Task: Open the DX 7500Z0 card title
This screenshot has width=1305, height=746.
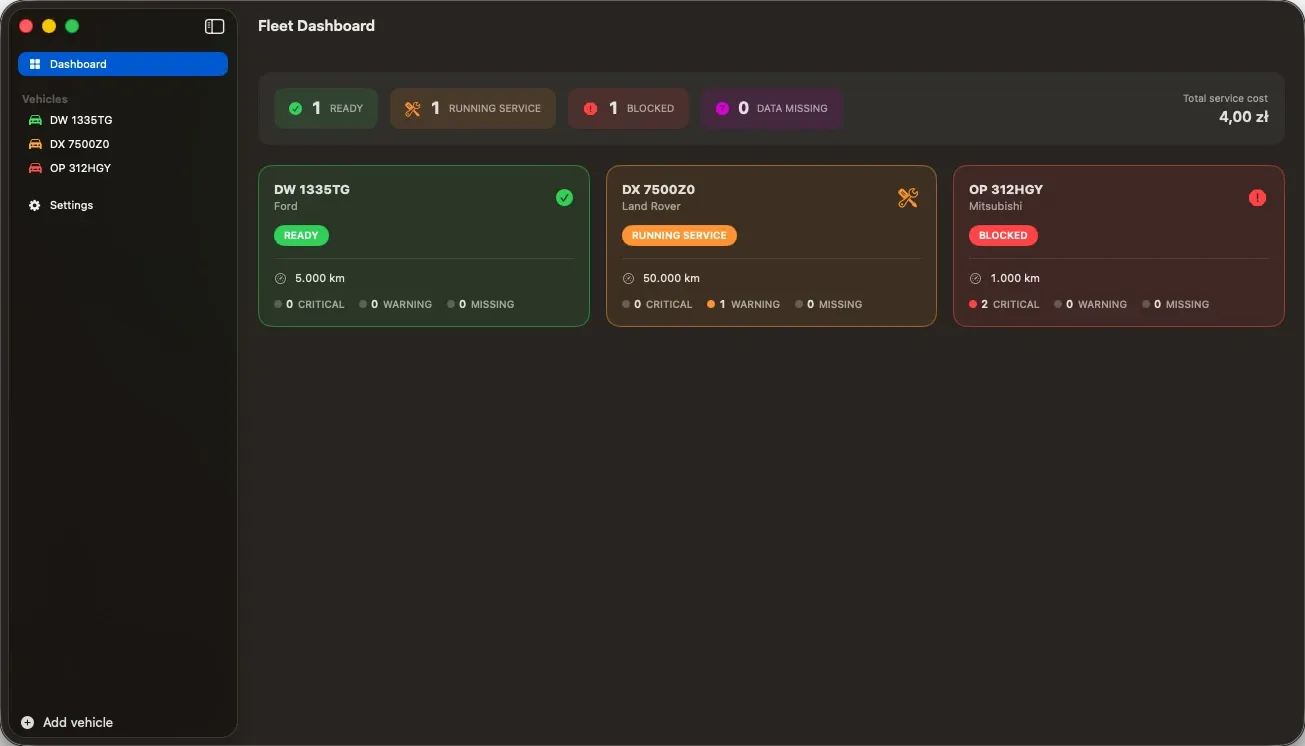Action: pyautogui.click(x=658, y=189)
